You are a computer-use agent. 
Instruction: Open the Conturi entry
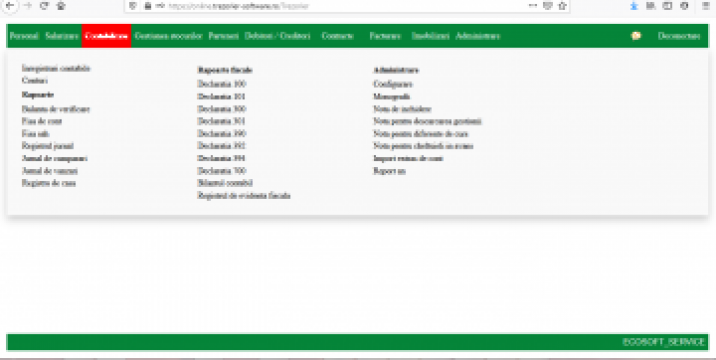click(35, 81)
